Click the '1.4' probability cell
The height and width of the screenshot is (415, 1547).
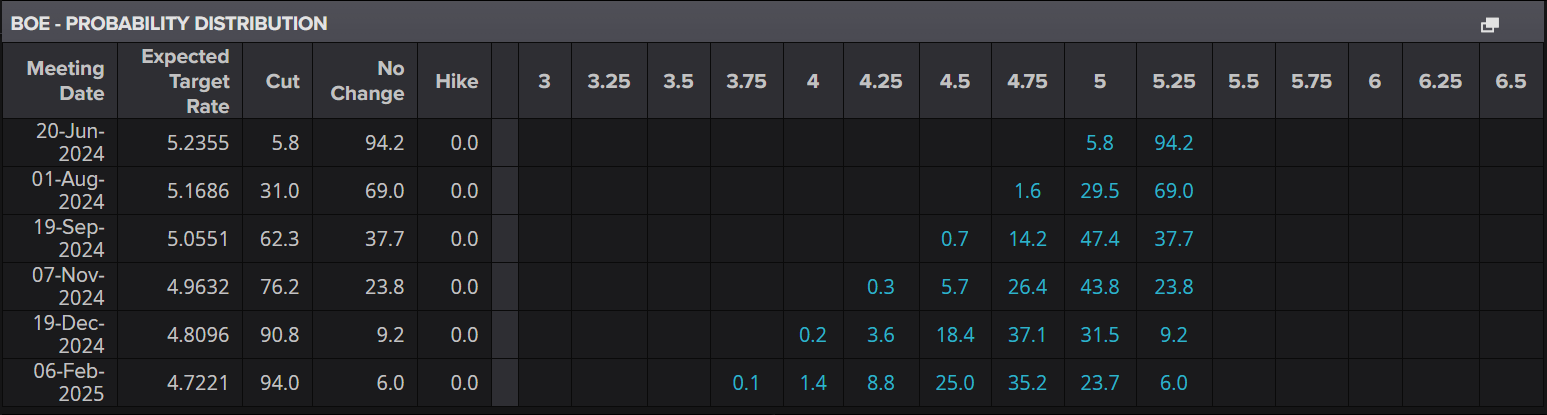pyautogui.click(x=813, y=383)
